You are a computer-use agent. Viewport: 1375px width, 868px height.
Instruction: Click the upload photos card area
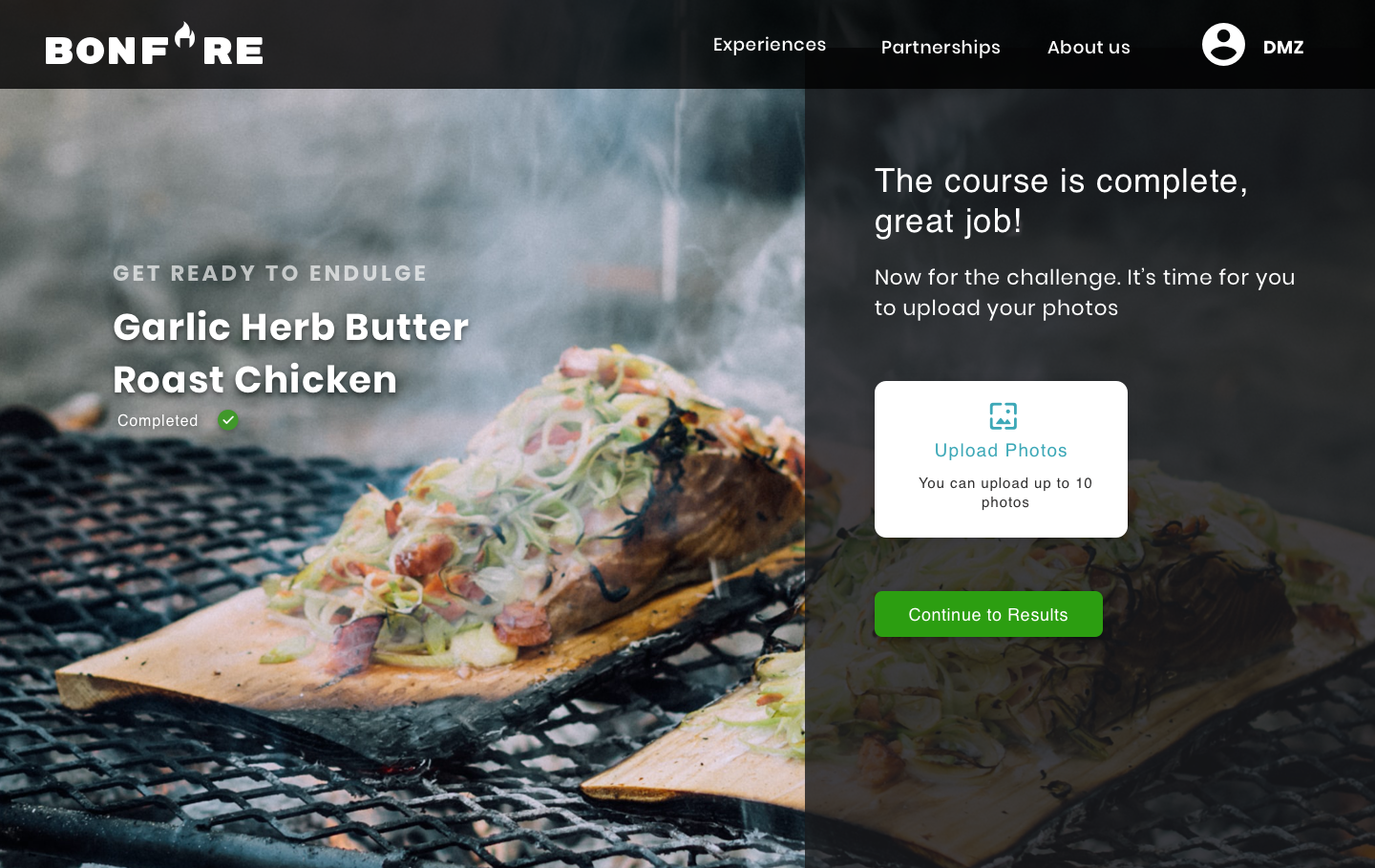coord(1001,459)
